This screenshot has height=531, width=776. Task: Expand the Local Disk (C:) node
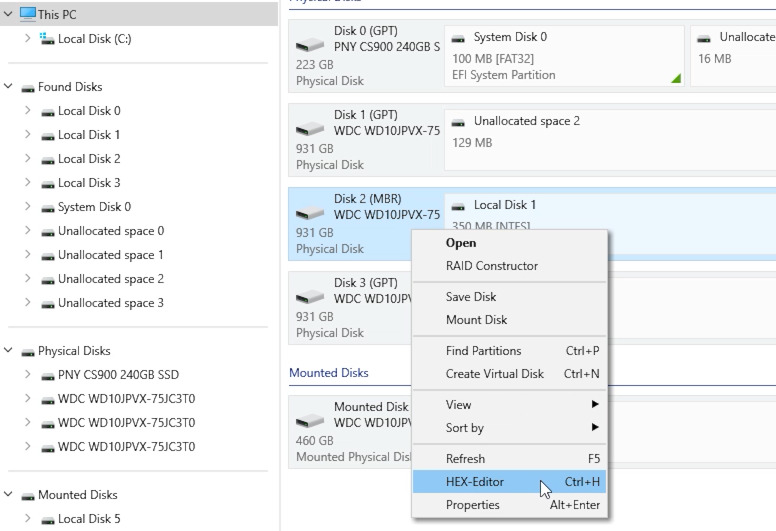pos(28,38)
